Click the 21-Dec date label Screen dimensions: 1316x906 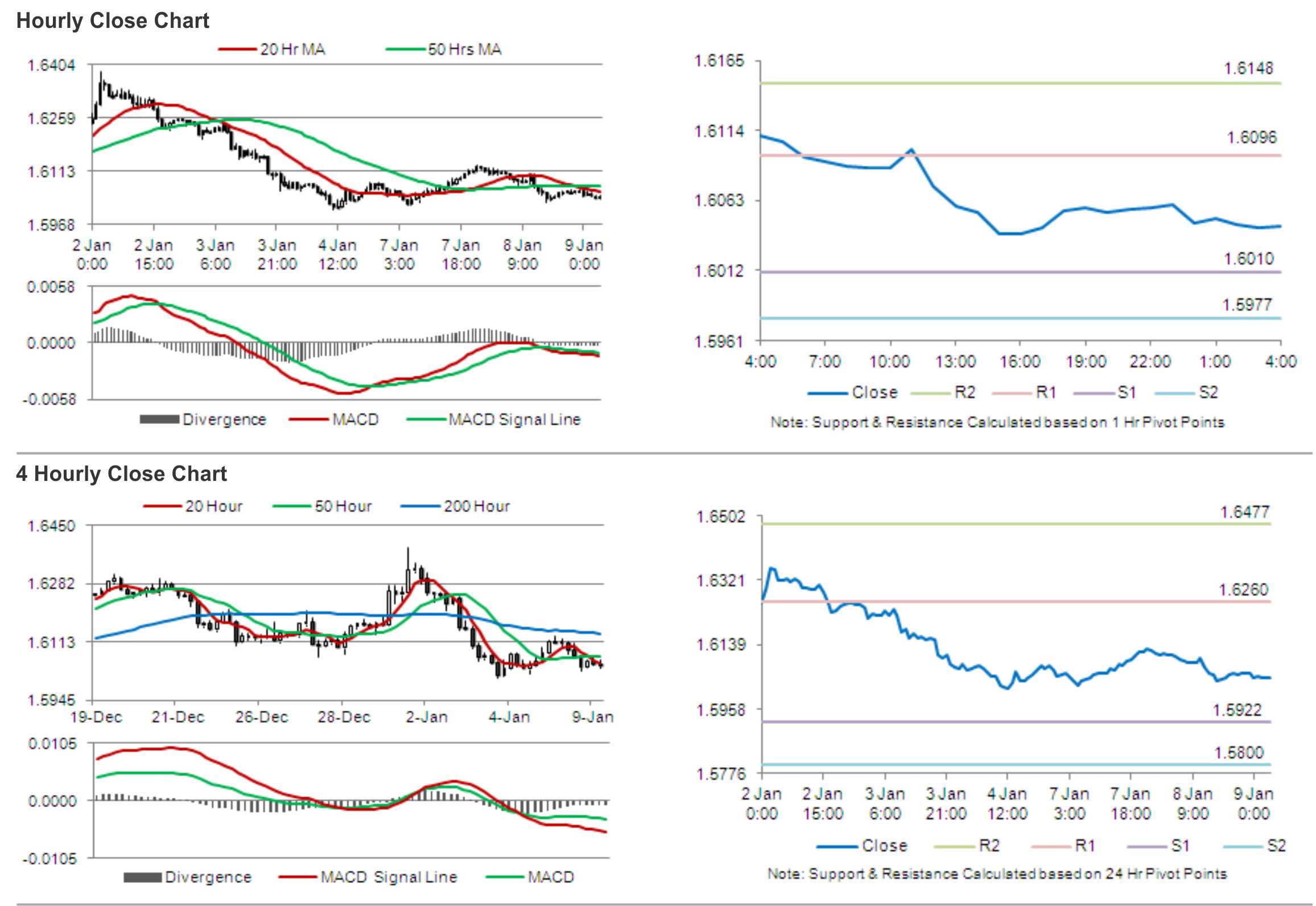178,717
